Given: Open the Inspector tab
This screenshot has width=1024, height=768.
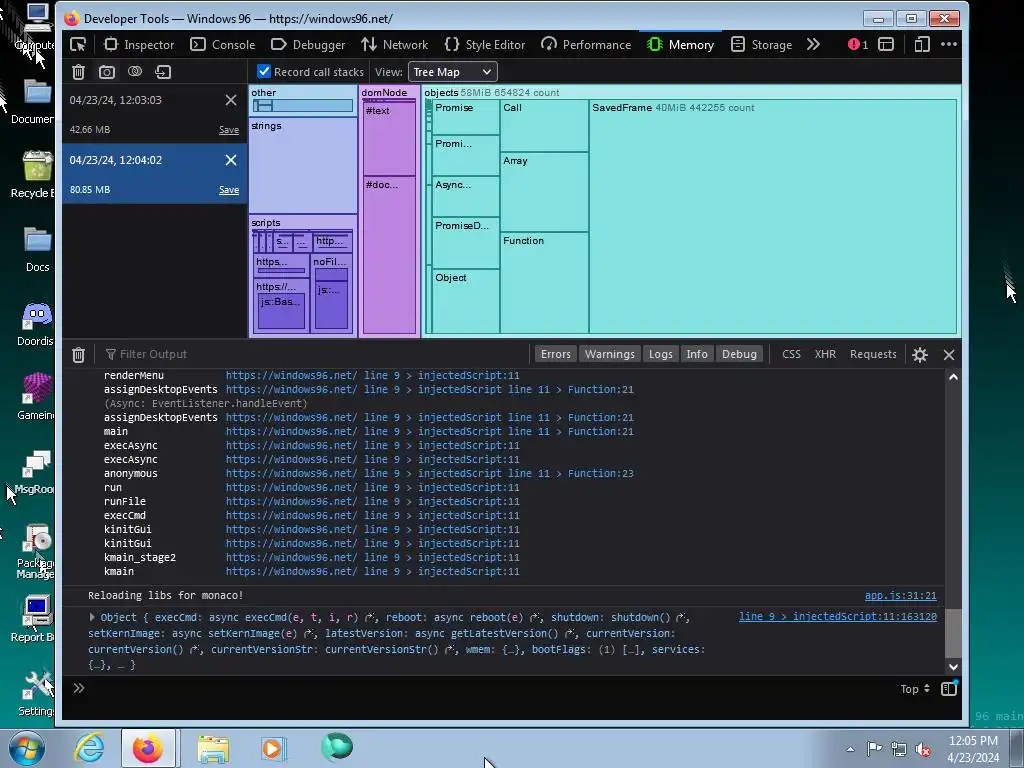Looking at the screenshot, I should tap(139, 44).
